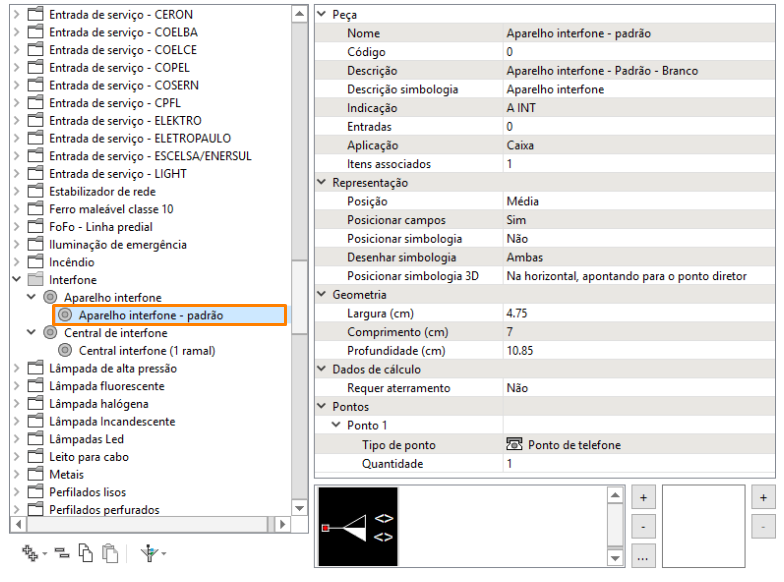Click the Nome value 'Aparelho interfone - padrão'
The width and height of the screenshot is (784, 582).
[578, 33]
